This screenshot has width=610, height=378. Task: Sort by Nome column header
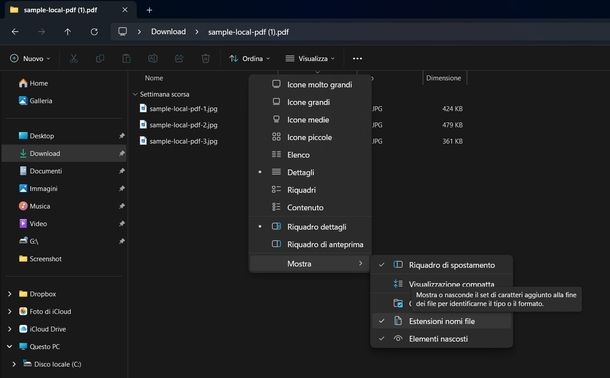coord(154,78)
